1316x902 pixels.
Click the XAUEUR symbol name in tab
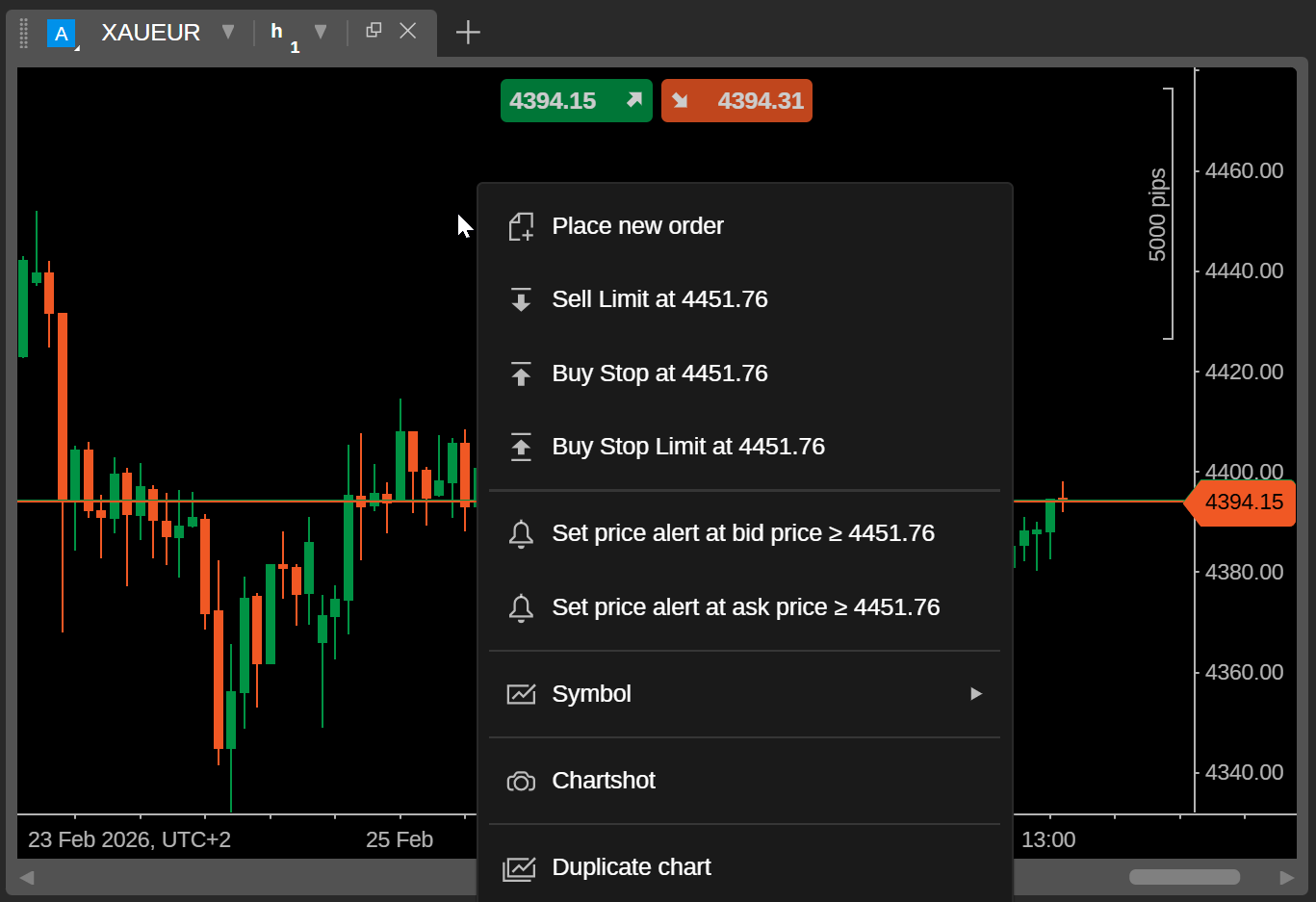point(151,33)
